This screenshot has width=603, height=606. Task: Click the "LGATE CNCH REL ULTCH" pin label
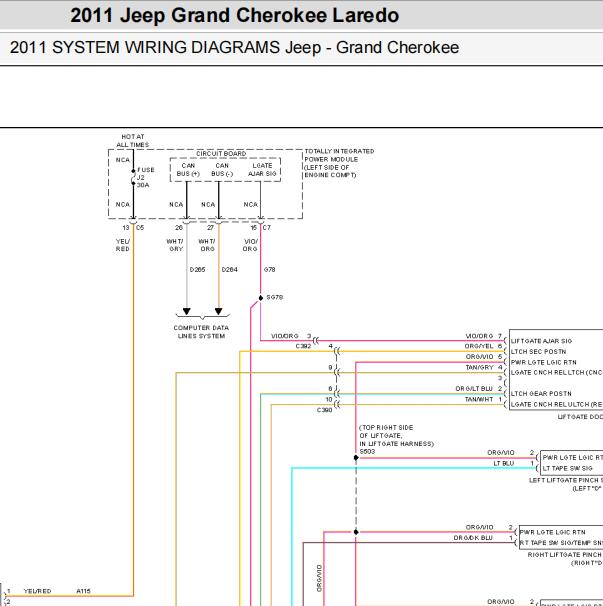tap(557, 404)
